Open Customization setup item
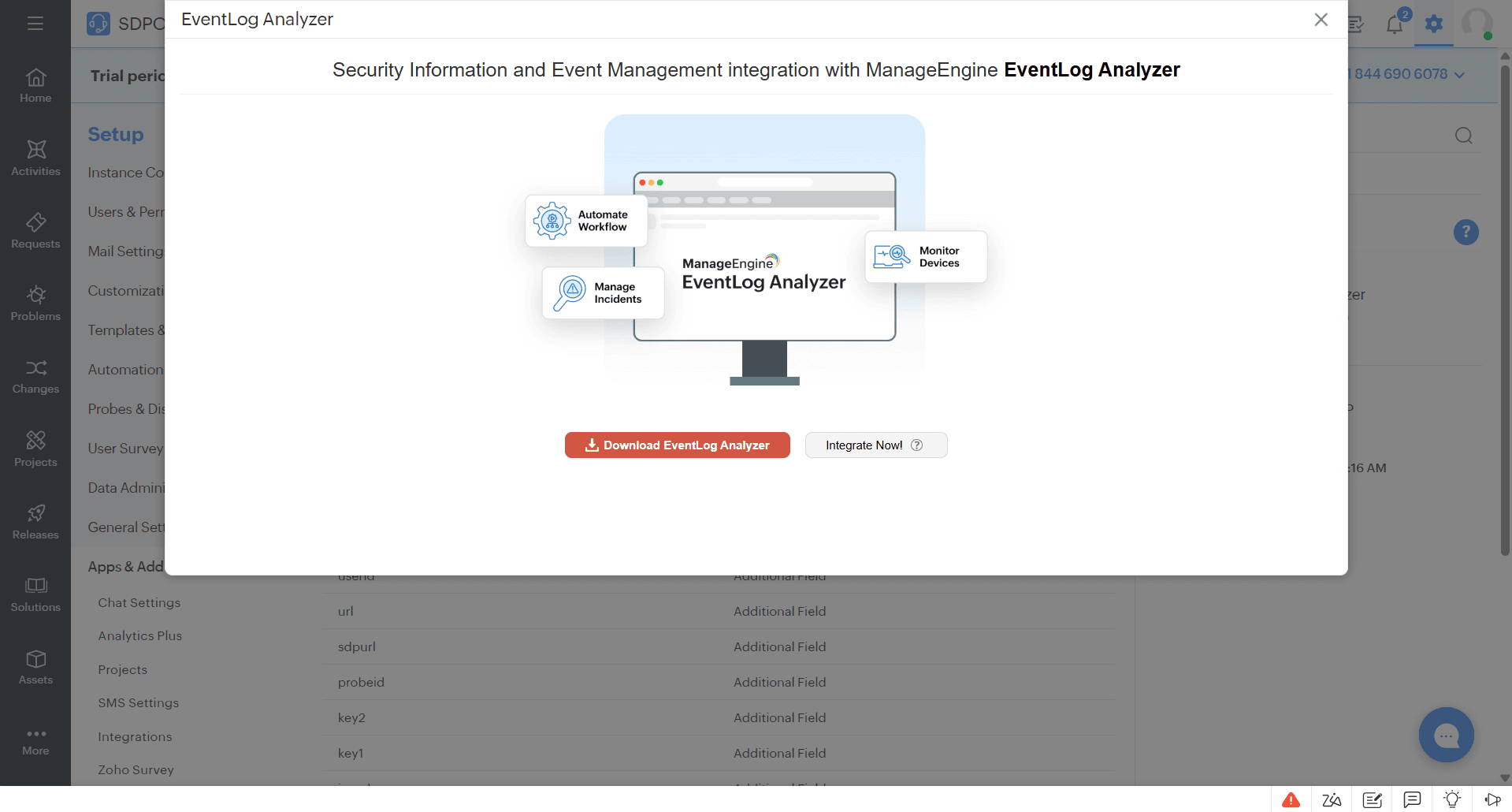Image resolution: width=1512 pixels, height=812 pixels. [126, 291]
